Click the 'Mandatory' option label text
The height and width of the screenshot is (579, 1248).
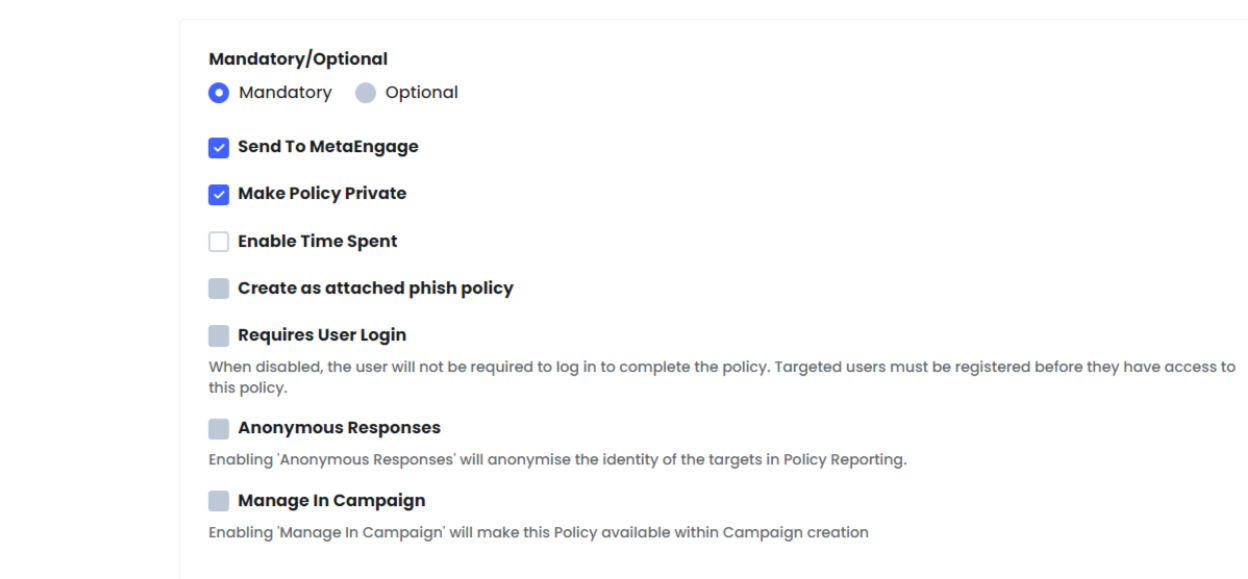(285, 92)
